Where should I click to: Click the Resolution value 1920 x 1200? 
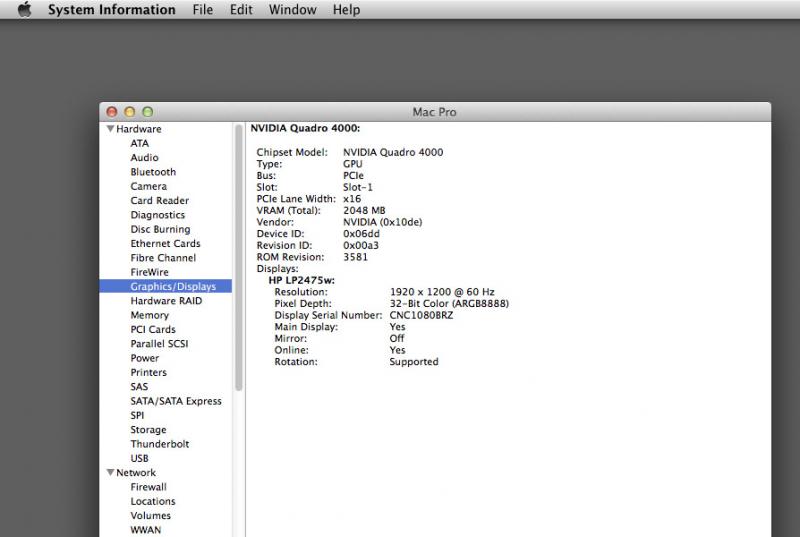(x=442, y=292)
